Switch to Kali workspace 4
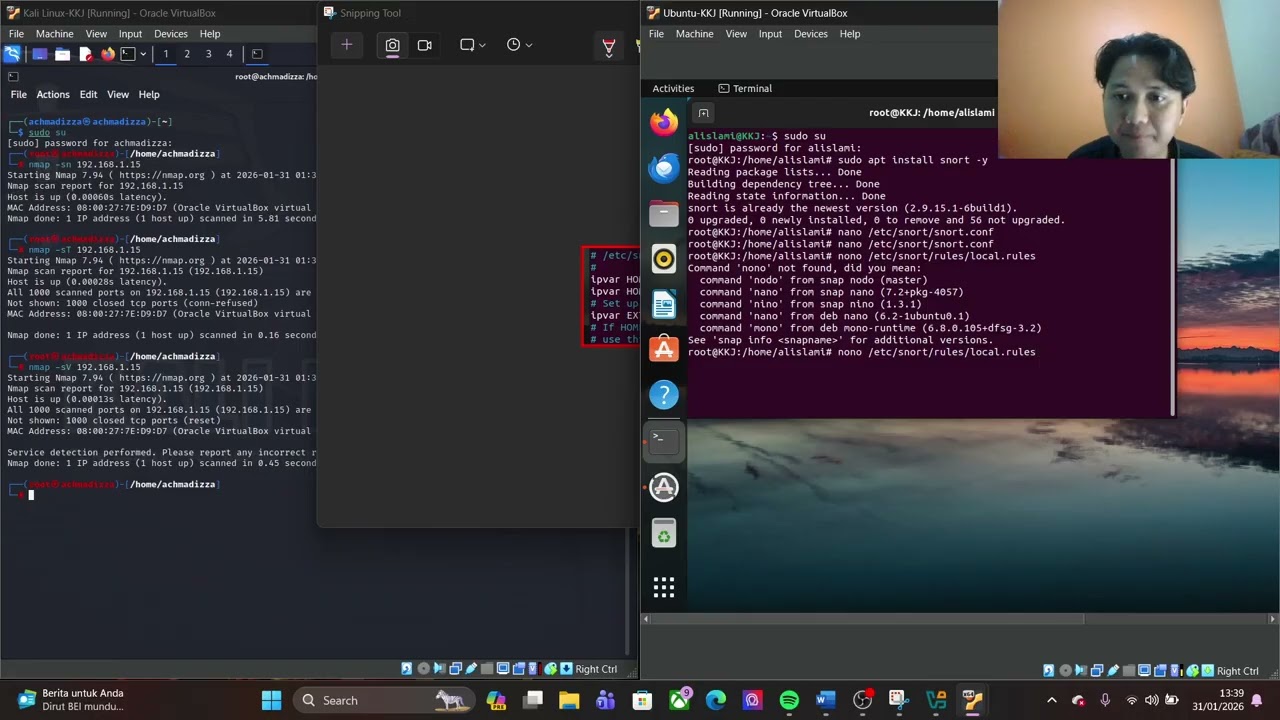This screenshot has width=1280, height=720. (229, 54)
